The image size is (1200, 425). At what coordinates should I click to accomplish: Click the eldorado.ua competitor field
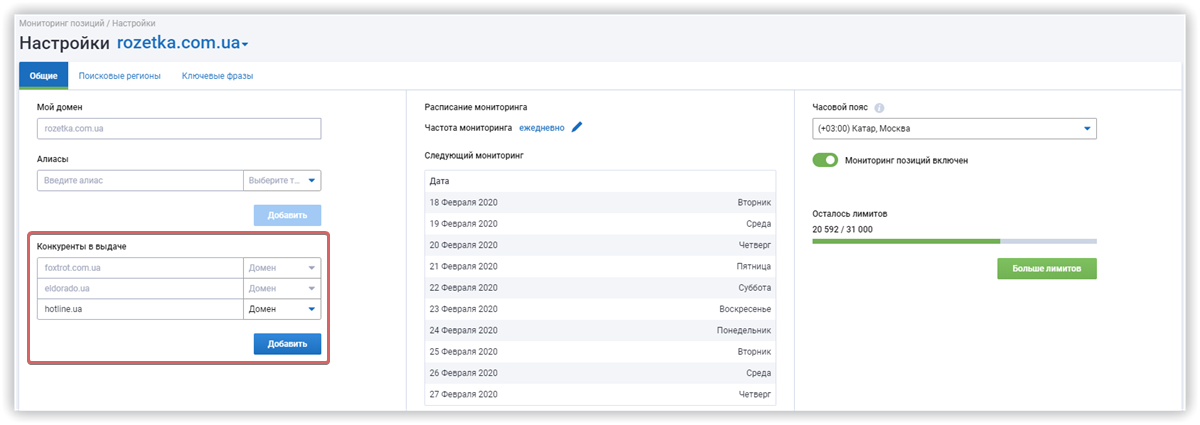pyautogui.click(x=140, y=289)
